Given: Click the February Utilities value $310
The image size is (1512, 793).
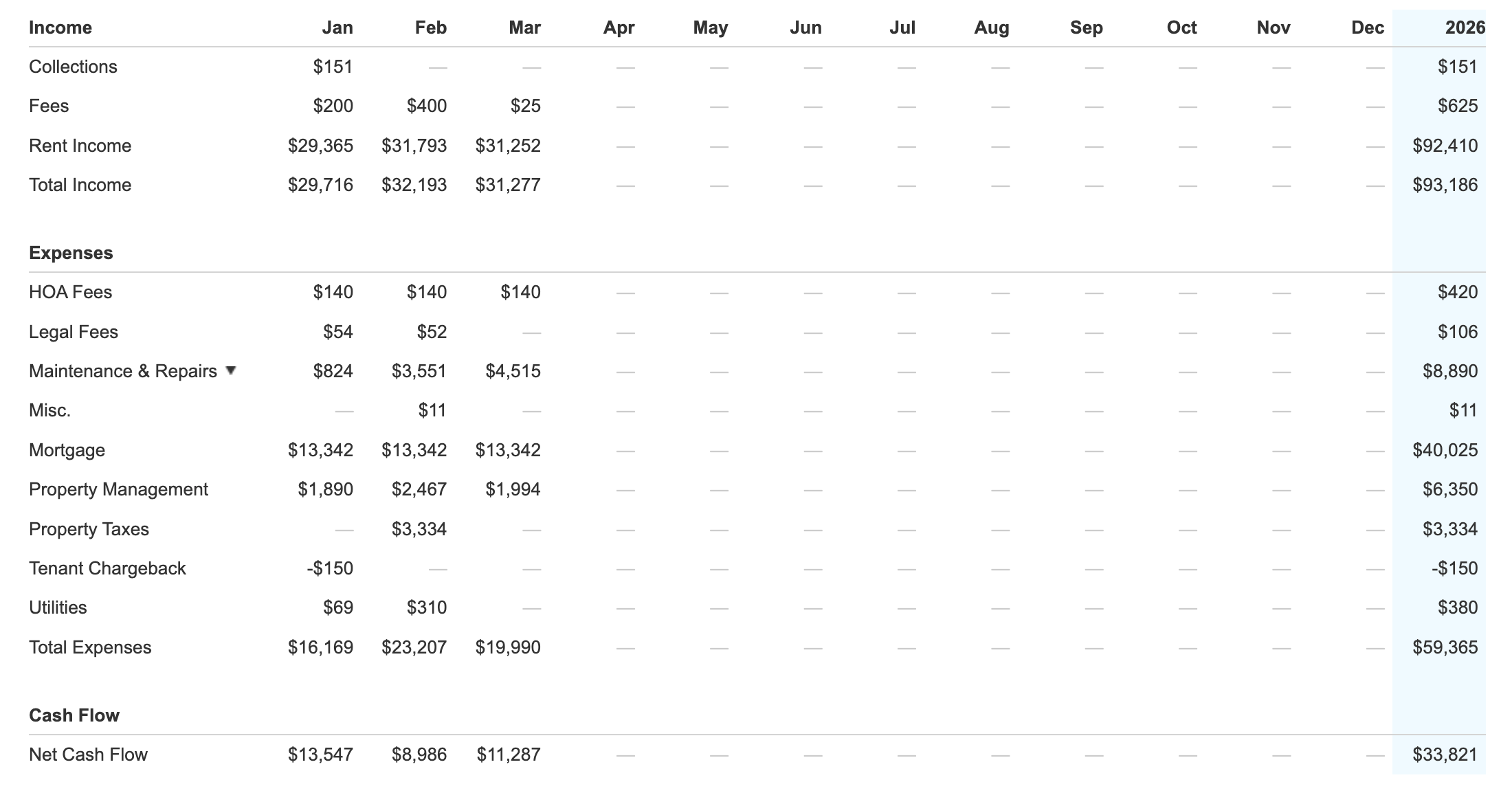Looking at the screenshot, I should (x=426, y=607).
